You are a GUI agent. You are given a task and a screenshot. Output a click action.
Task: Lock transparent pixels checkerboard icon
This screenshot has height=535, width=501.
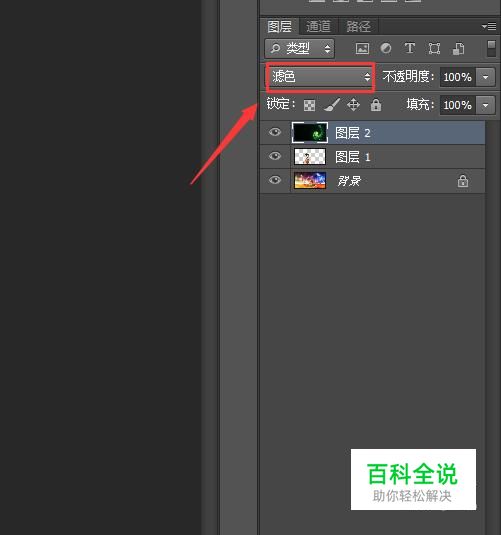[x=309, y=105]
